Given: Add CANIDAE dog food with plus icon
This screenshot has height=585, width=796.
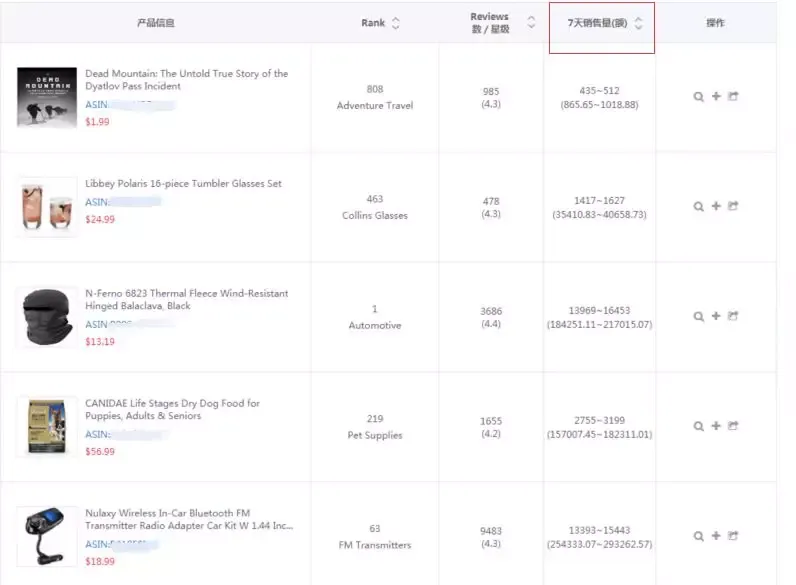Looking at the screenshot, I should point(716,426).
